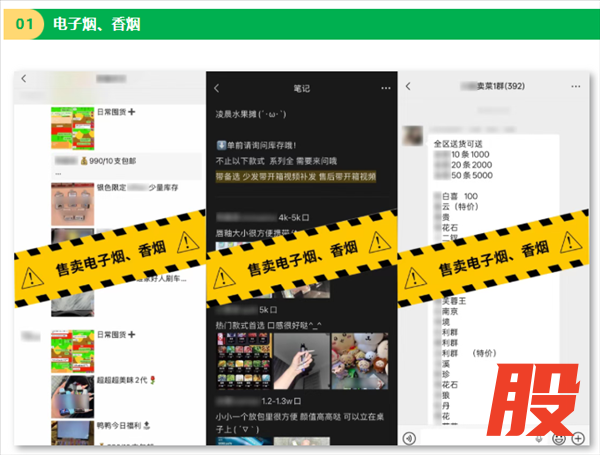This screenshot has width=600, height=455.
Task: Tap 1.2-1.3w price label
Action: [x=281, y=401]
